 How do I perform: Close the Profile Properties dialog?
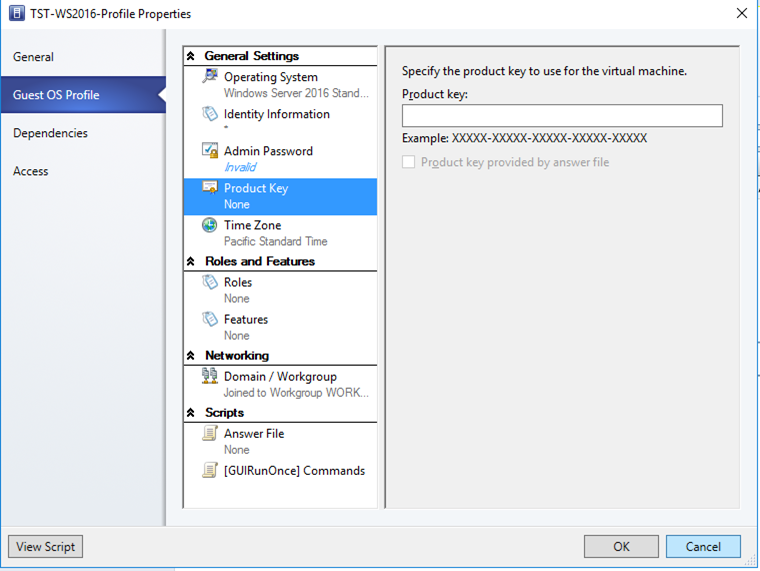(x=742, y=13)
